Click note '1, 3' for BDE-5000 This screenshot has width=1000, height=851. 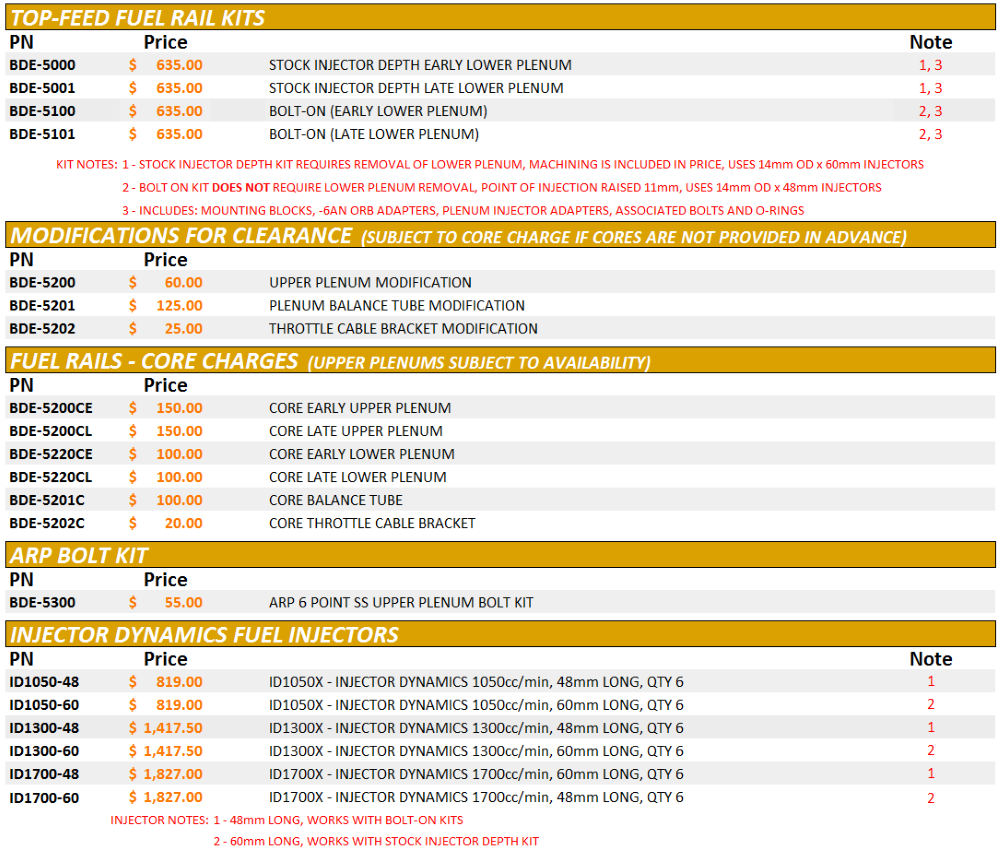point(930,65)
